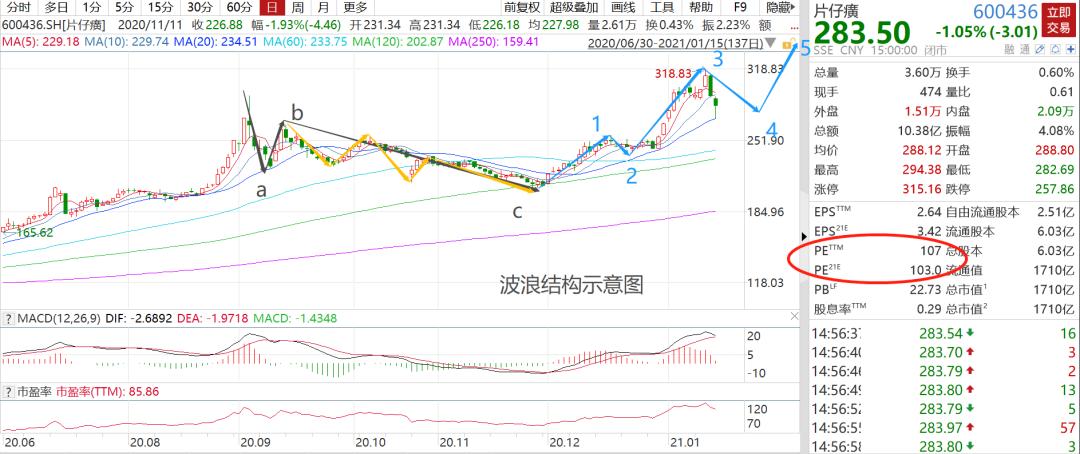Open 市盈率 indicator help question mark
Screen dimensions: 1080x454
(x=8, y=391)
